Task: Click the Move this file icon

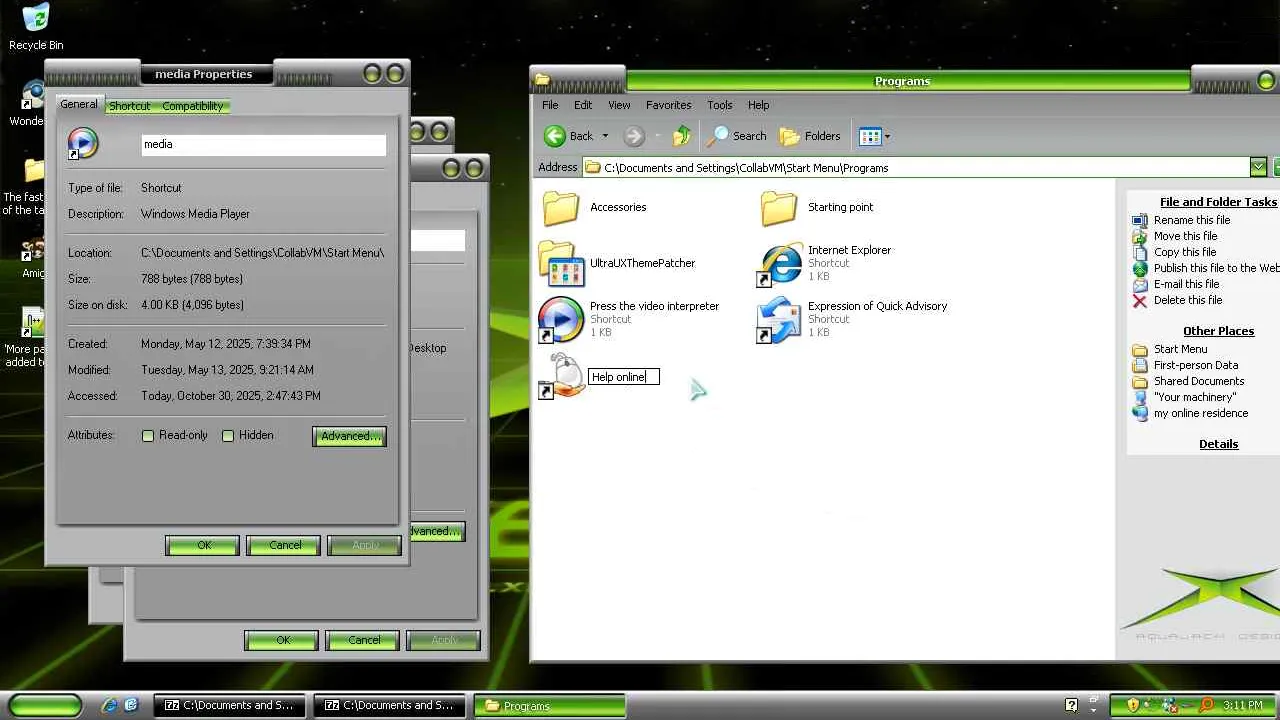Action: pos(1139,236)
